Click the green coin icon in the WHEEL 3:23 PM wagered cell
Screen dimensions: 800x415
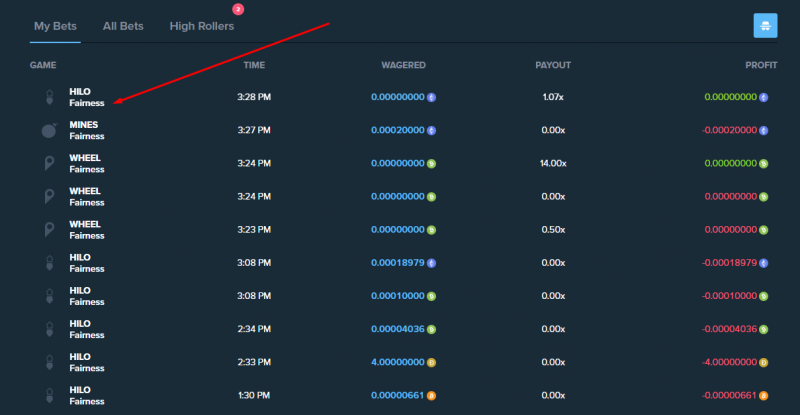point(431,230)
